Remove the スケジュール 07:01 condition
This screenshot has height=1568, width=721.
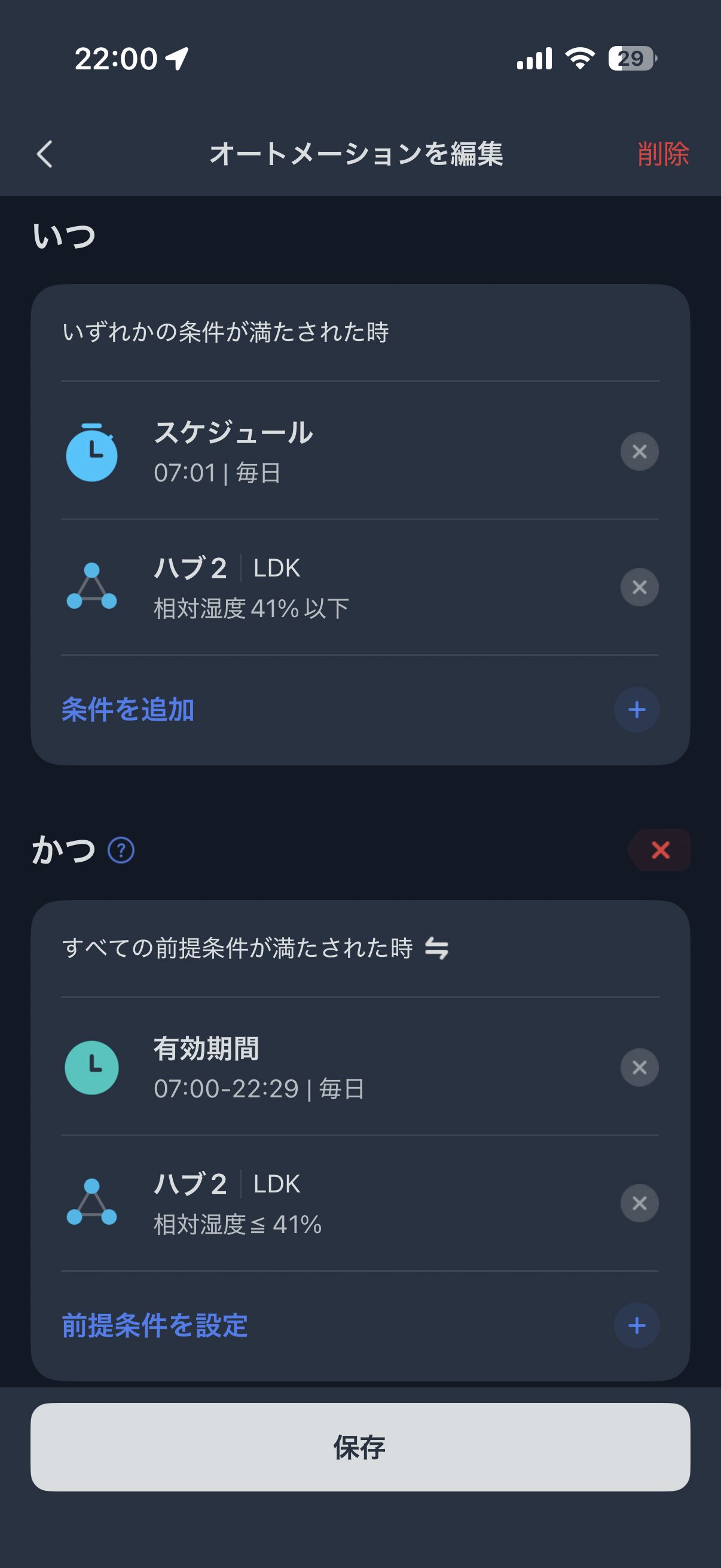639,452
